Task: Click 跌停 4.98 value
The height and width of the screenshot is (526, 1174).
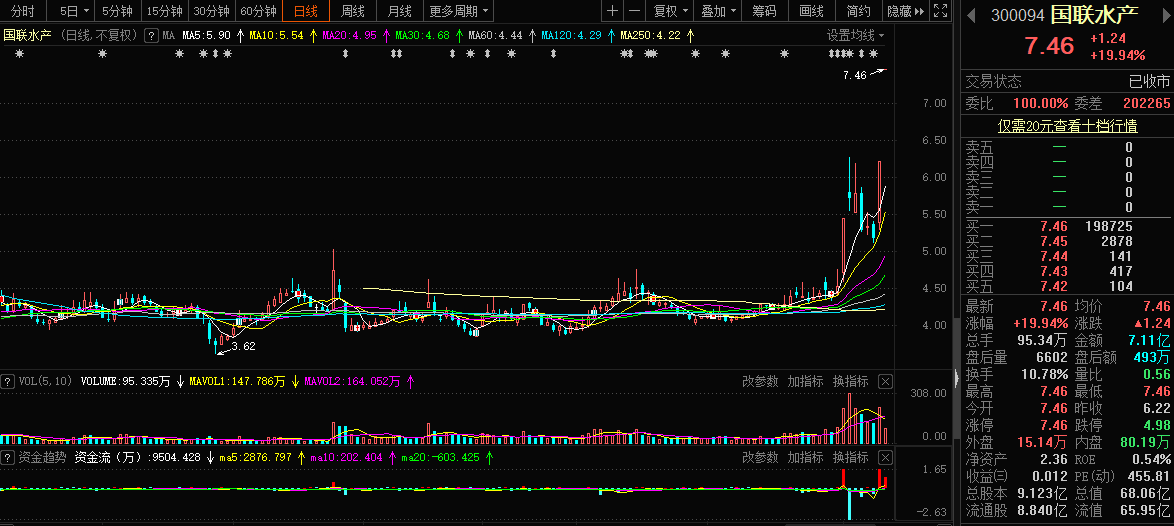Action: [1156, 425]
